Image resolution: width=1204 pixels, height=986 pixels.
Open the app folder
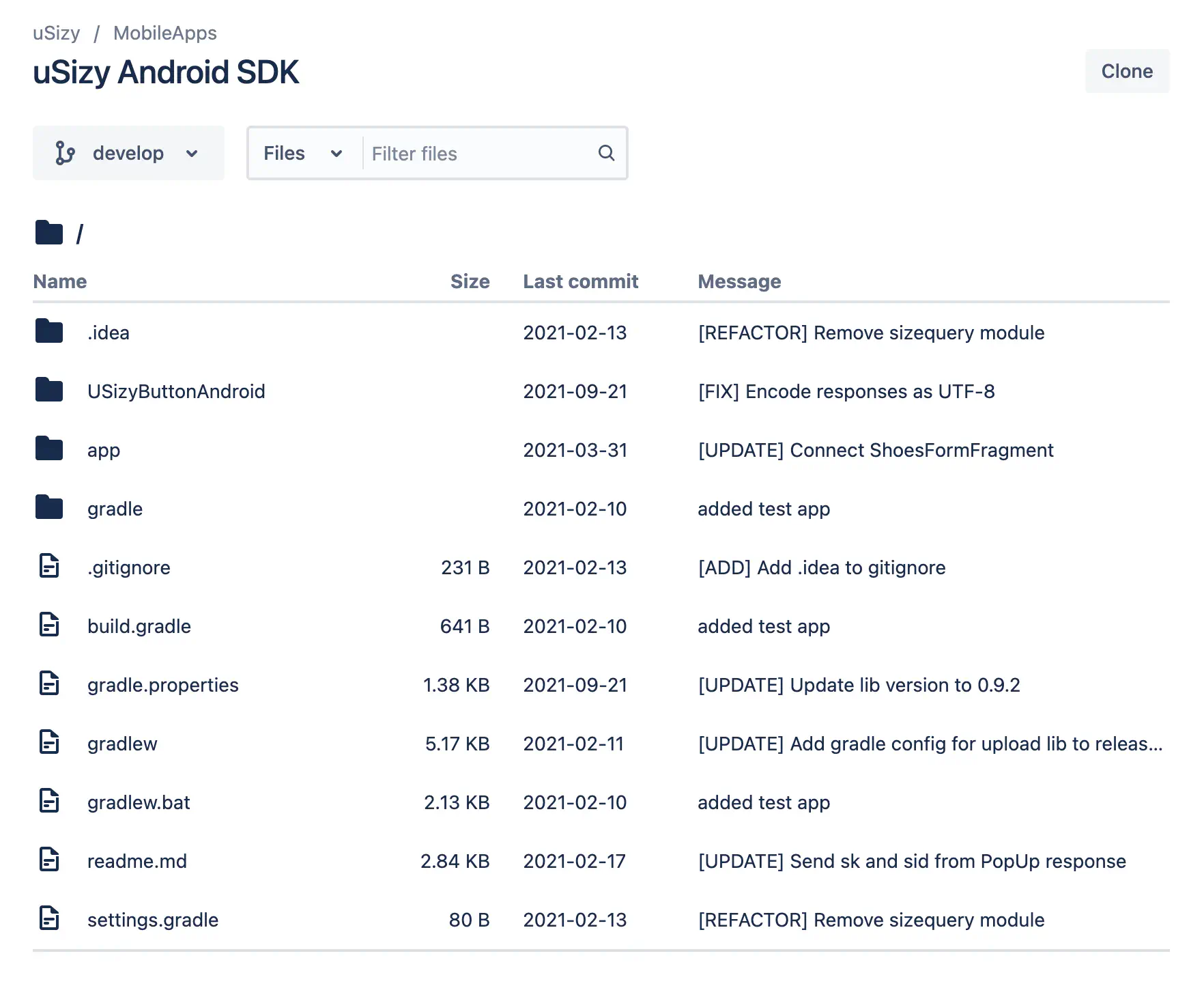coord(104,451)
